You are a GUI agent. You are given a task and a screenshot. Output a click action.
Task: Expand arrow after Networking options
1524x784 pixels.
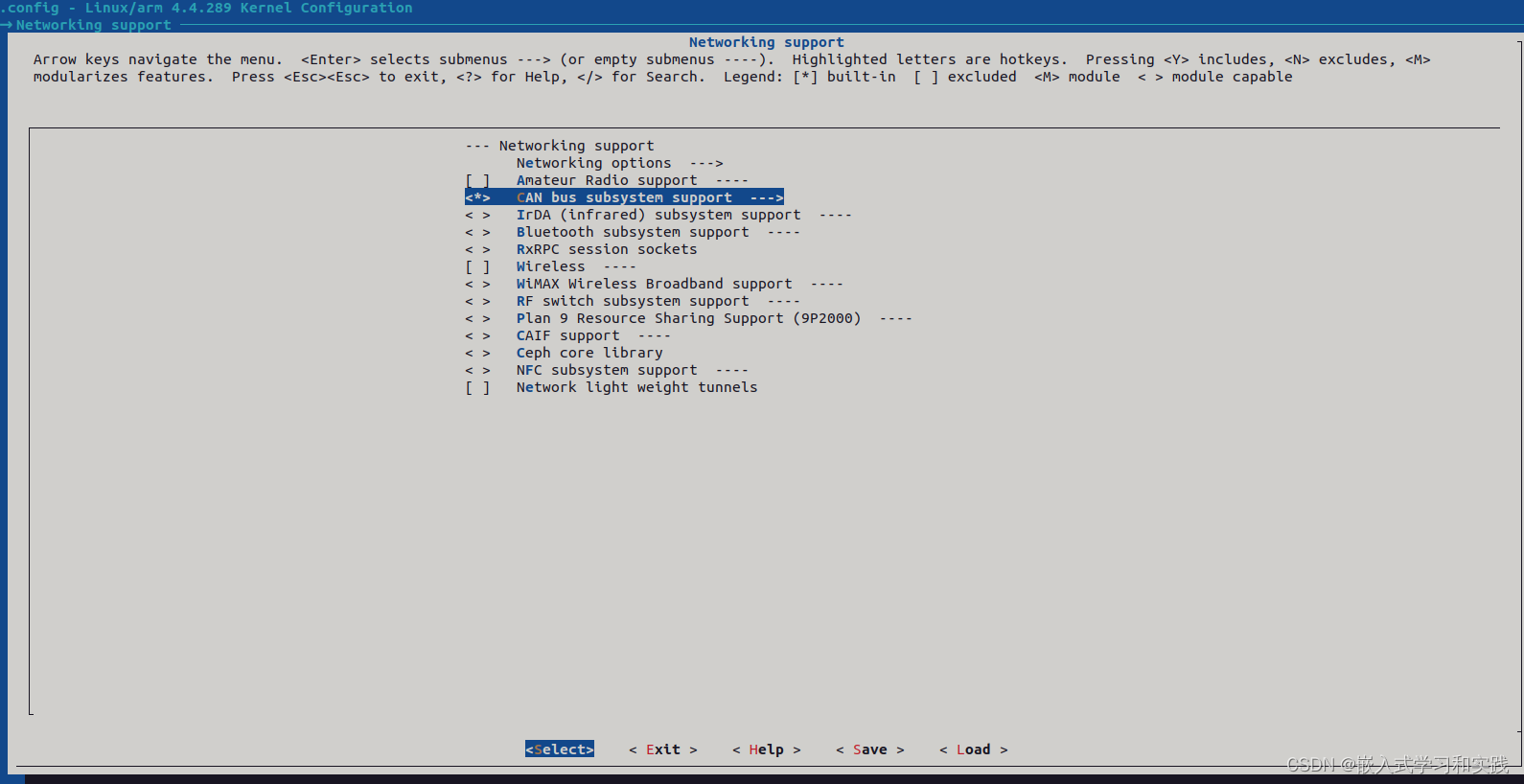706,163
